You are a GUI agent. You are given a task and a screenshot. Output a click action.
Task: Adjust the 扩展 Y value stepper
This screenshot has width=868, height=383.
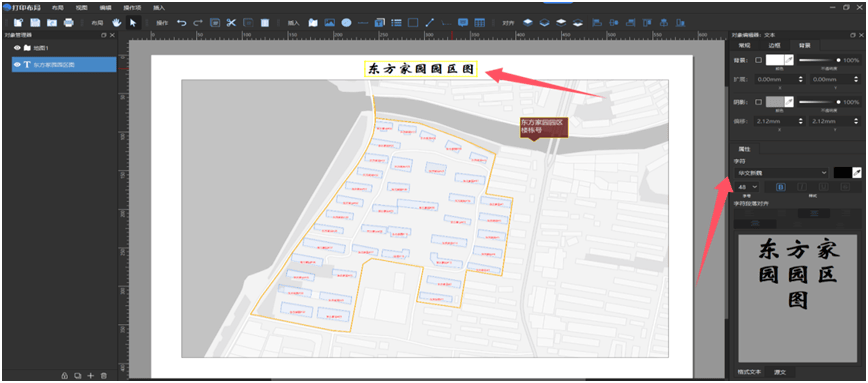(855, 80)
